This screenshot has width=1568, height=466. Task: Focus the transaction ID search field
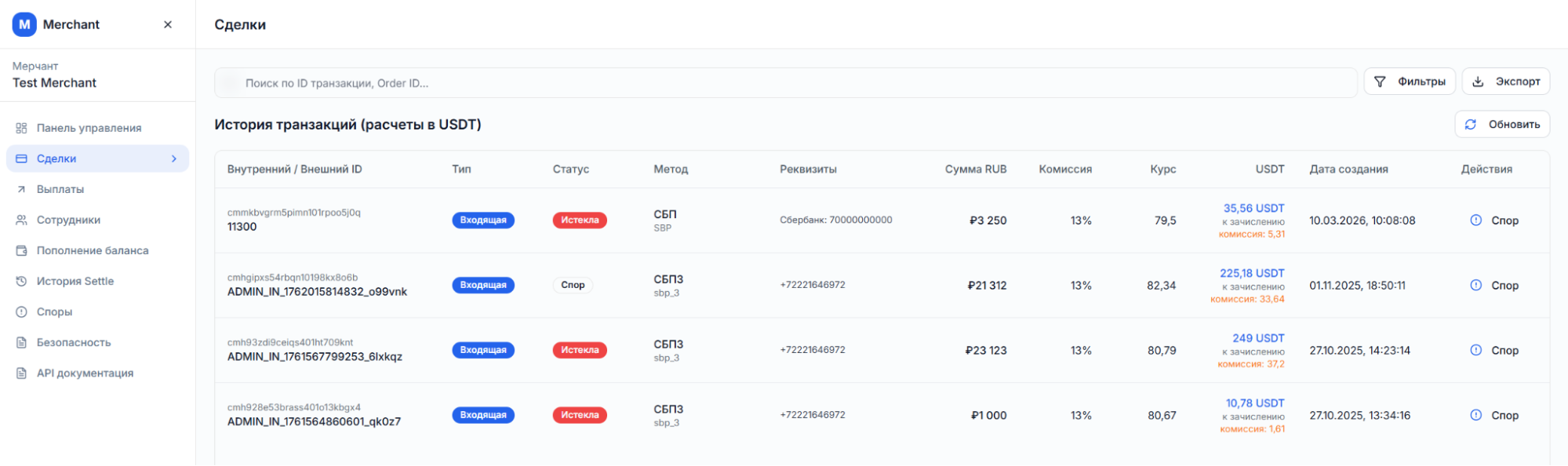click(x=784, y=83)
